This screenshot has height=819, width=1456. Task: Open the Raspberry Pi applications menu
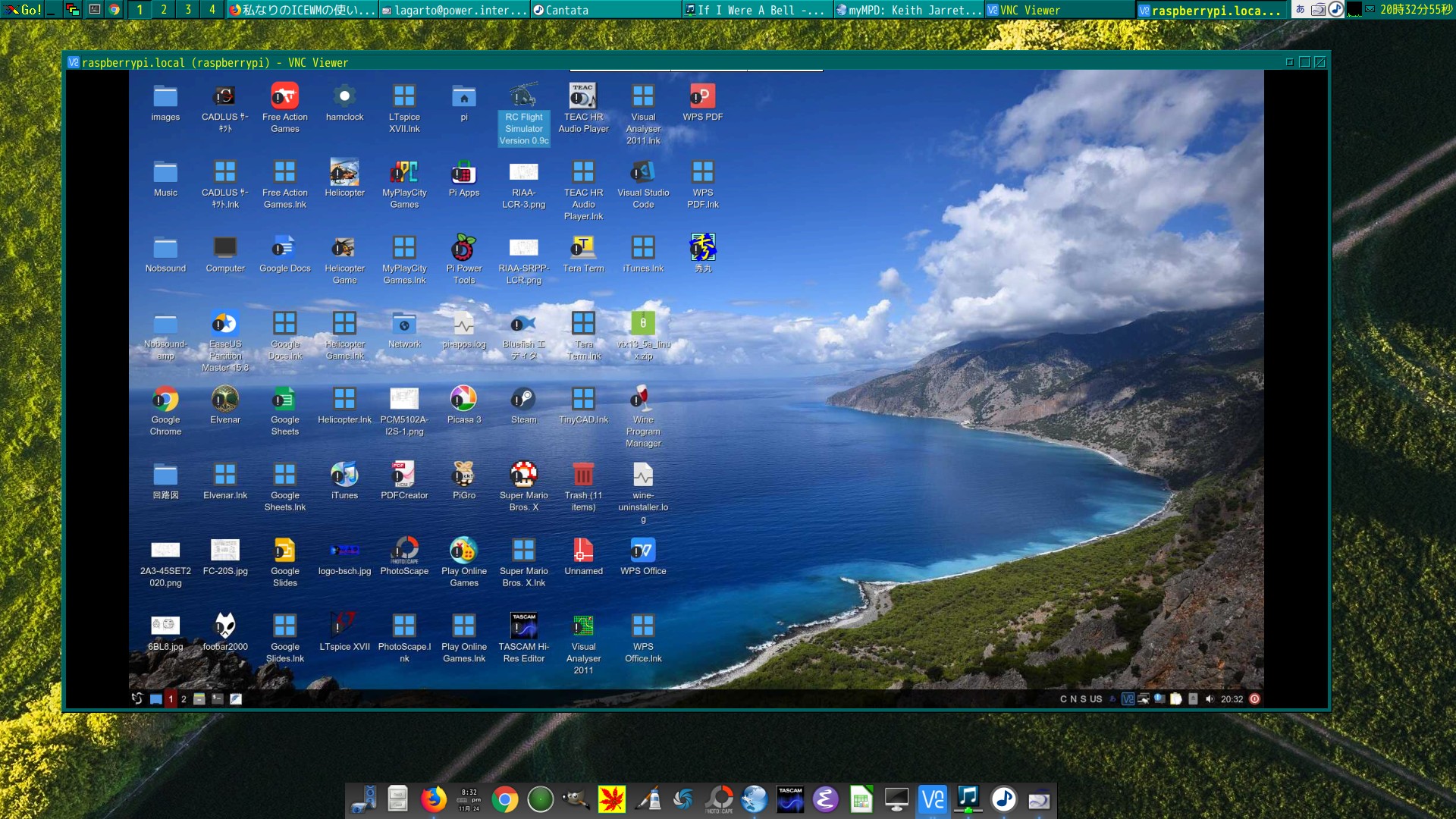tap(137, 698)
